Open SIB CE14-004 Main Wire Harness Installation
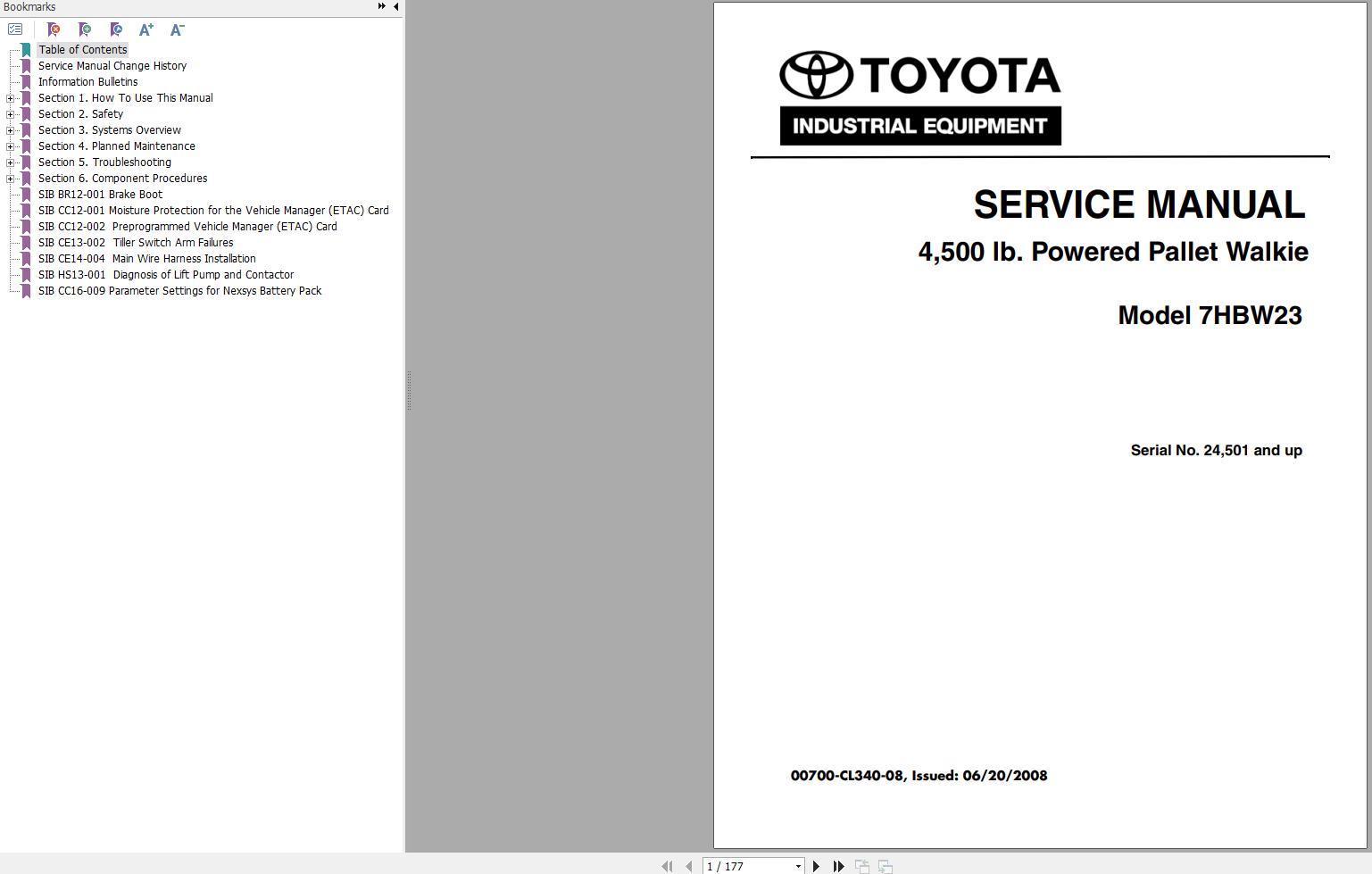Image resolution: width=1372 pixels, height=874 pixels. click(146, 259)
